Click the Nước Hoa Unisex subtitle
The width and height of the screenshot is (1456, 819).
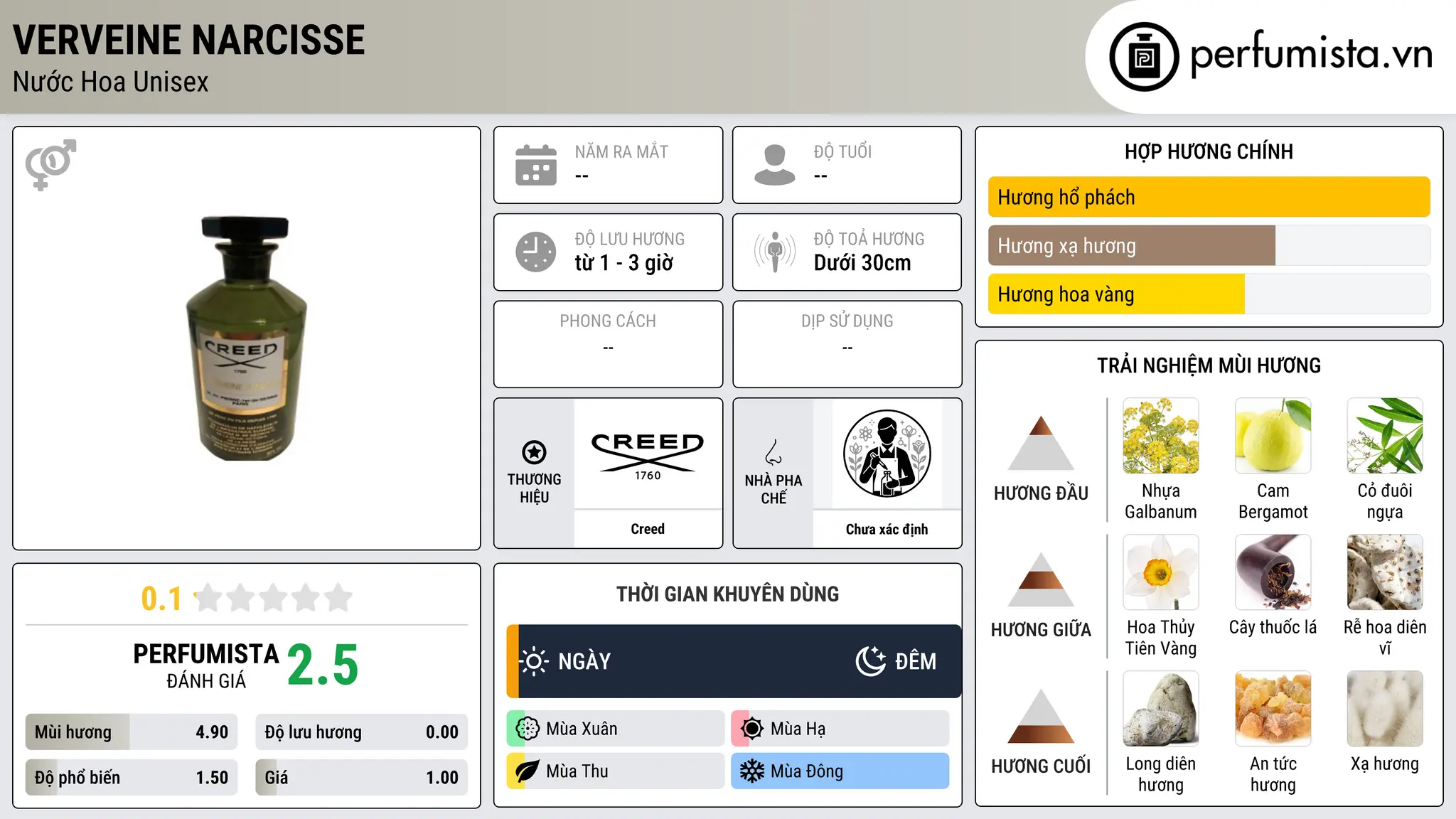point(111,82)
